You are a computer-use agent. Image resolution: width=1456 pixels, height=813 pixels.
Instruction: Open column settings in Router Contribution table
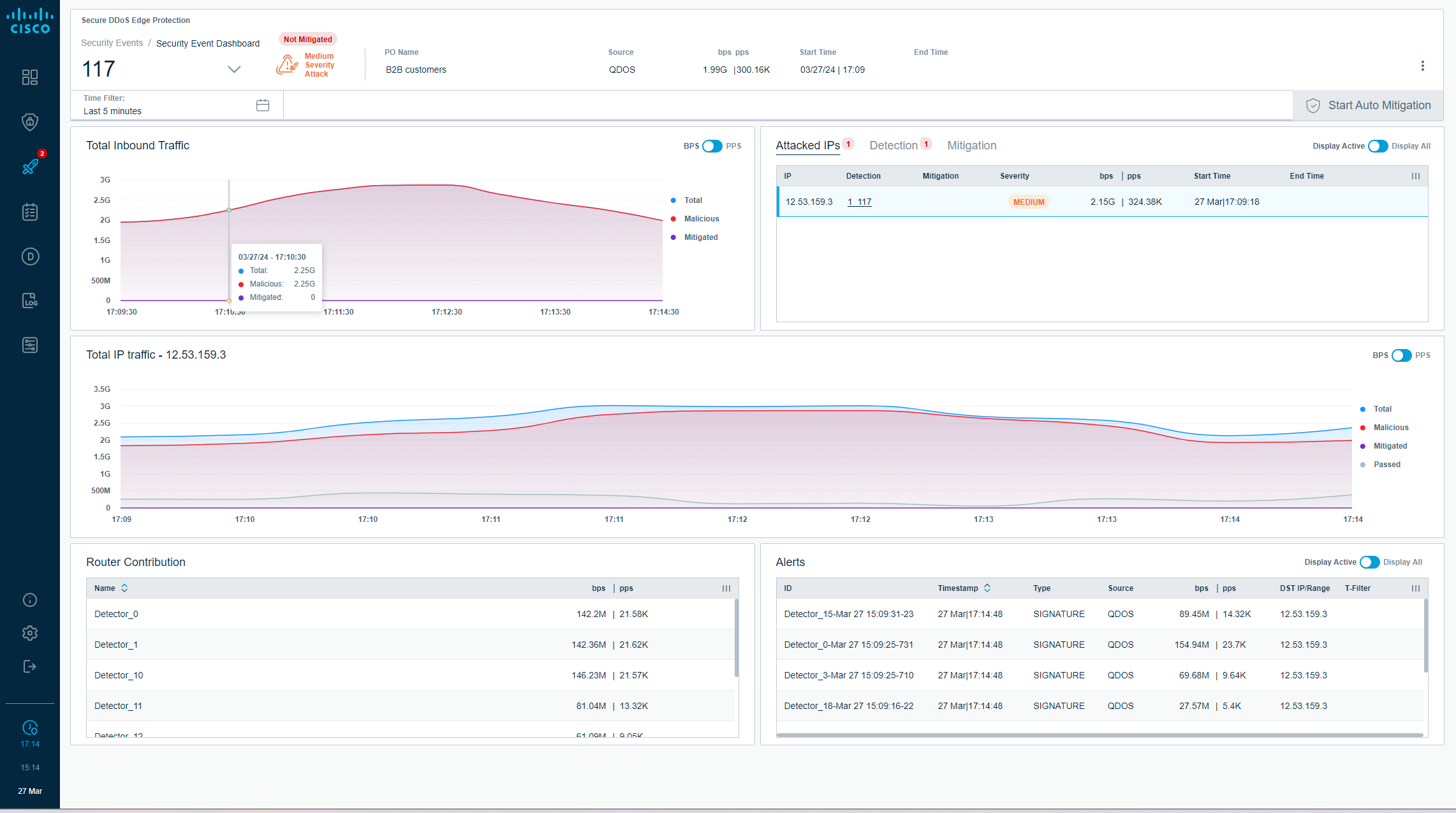[726, 588]
